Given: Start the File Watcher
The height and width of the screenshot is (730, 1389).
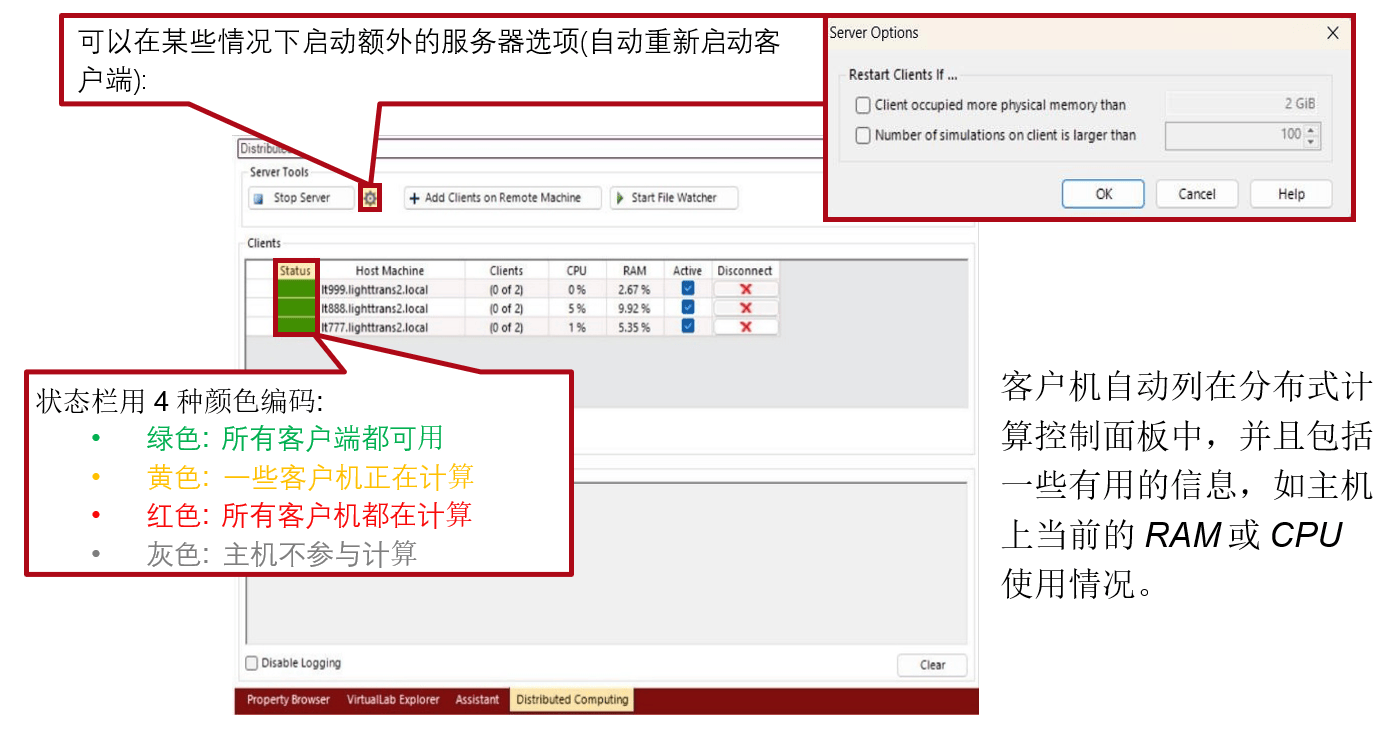Looking at the screenshot, I should click(673, 198).
